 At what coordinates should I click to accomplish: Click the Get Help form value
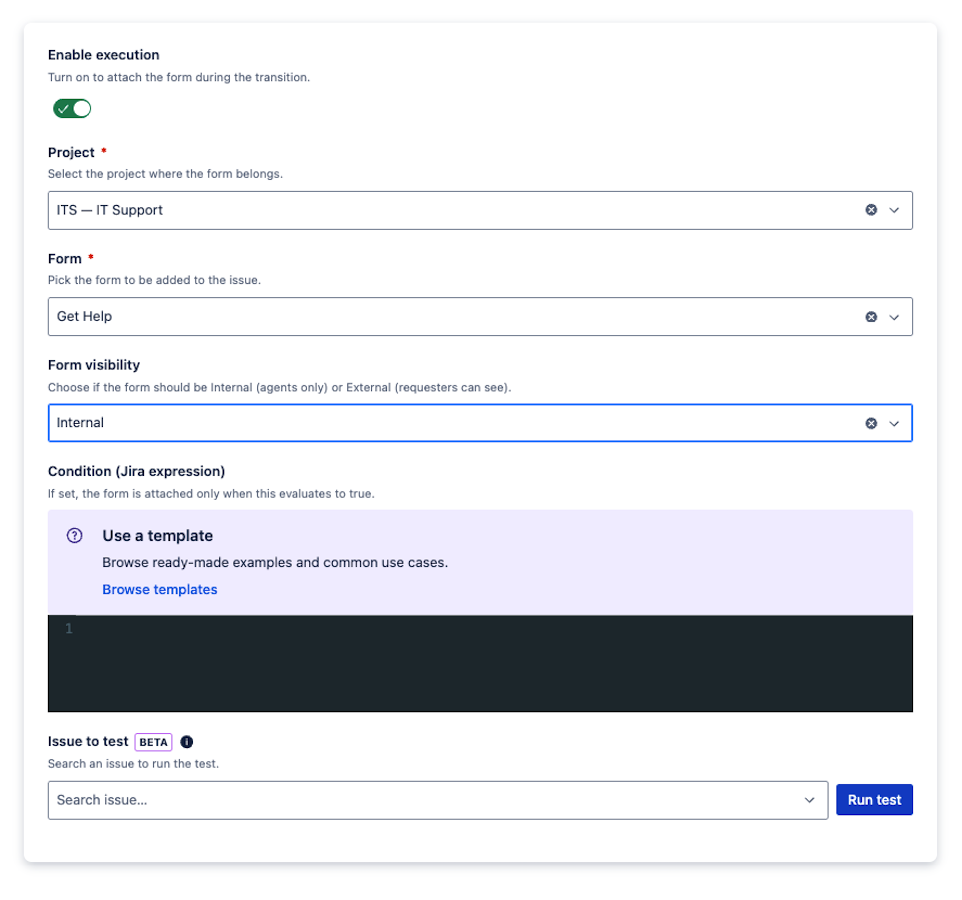pos(85,317)
